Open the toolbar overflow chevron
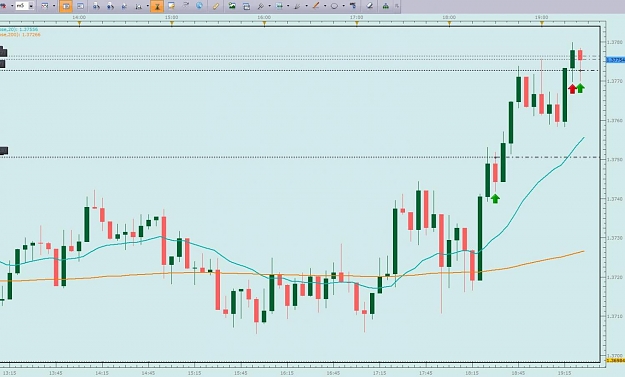 [397, 6]
